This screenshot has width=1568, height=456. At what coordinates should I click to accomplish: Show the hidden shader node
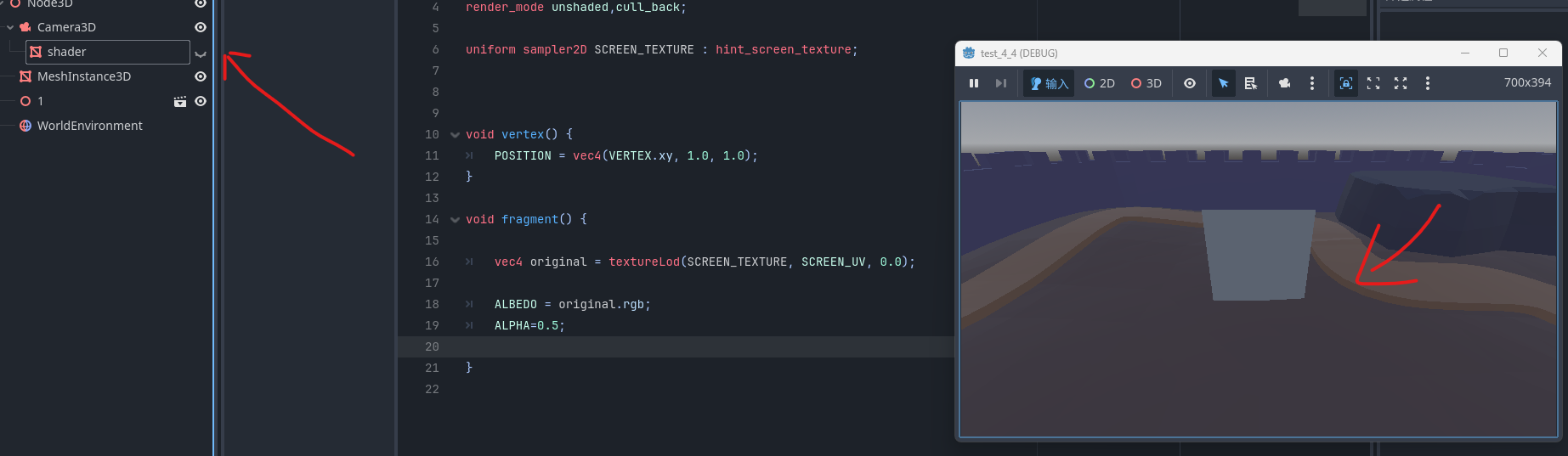pyautogui.click(x=201, y=53)
